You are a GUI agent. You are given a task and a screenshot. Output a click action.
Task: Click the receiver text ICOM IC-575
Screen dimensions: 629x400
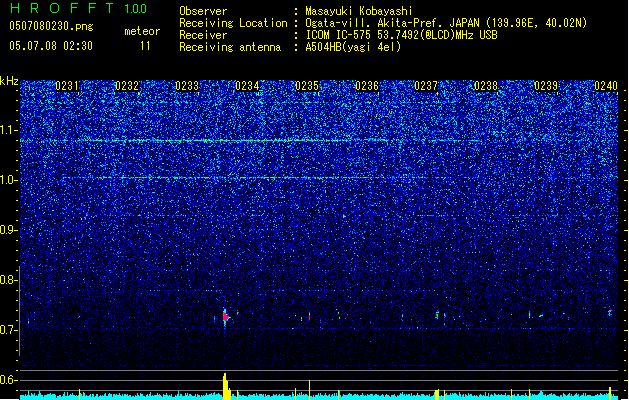[x=339, y=35]
